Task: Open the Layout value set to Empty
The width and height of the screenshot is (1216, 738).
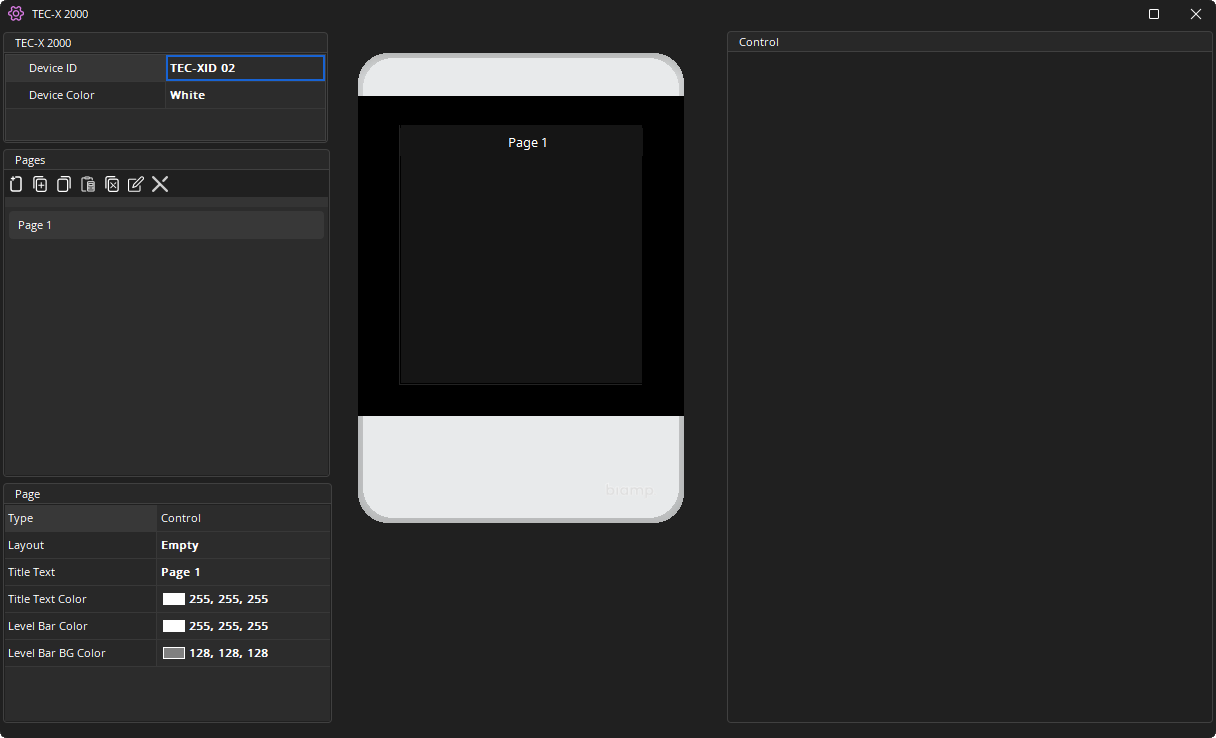Action: click(243, 545)
